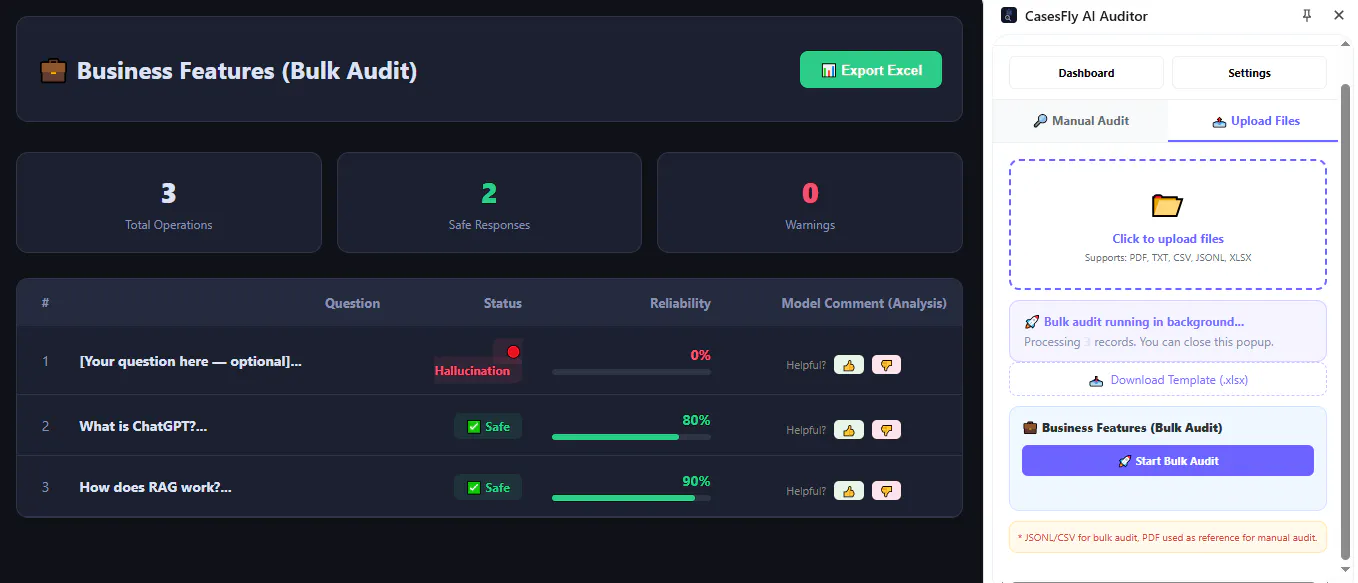Select the '[Your question here — optional]...' row
The image size is (1358, 583).
tap(489, 361)
